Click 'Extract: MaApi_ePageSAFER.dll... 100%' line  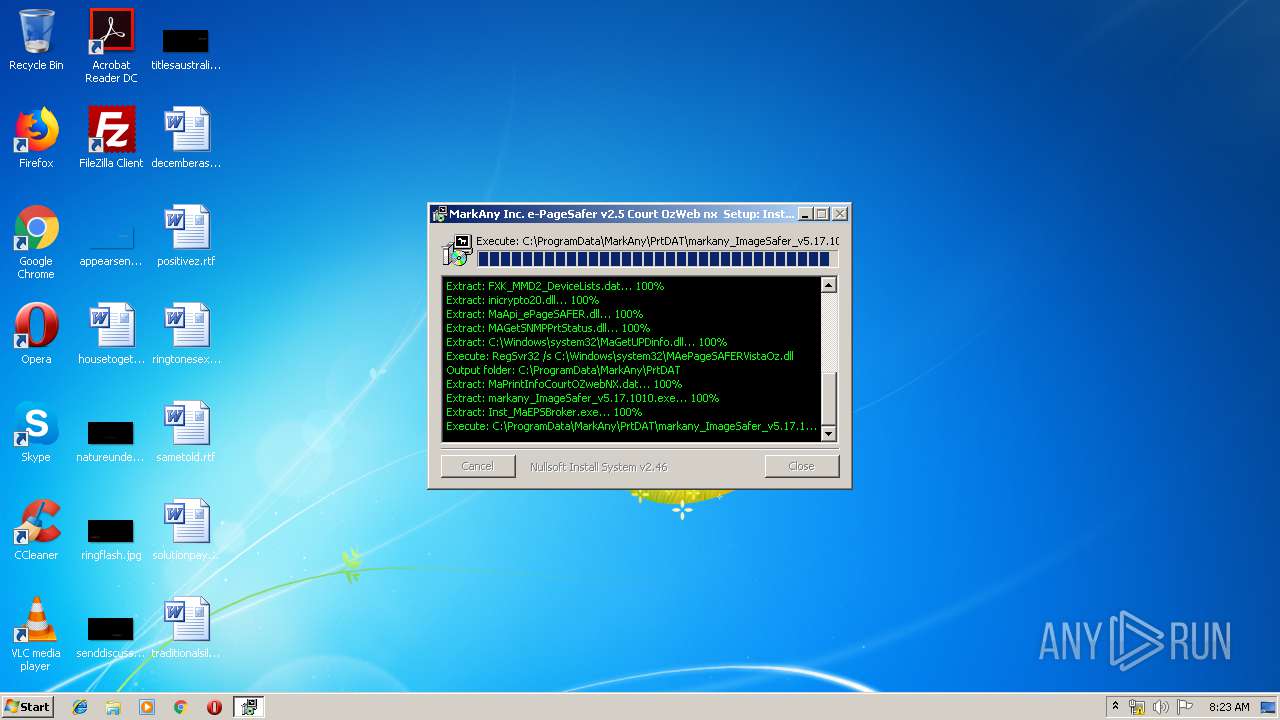[x=545, y=314]
